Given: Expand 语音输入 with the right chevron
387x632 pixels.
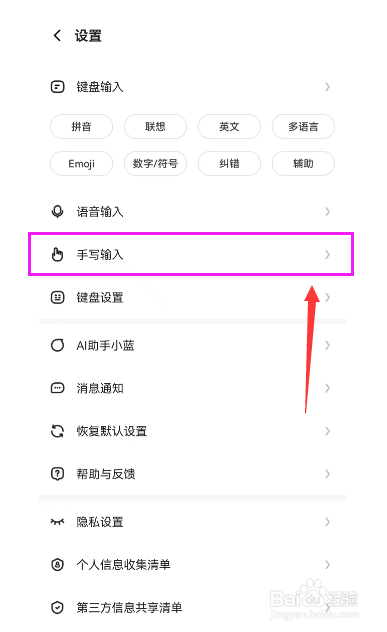Looking at the screenshot, I should click(x=327, y=212).
